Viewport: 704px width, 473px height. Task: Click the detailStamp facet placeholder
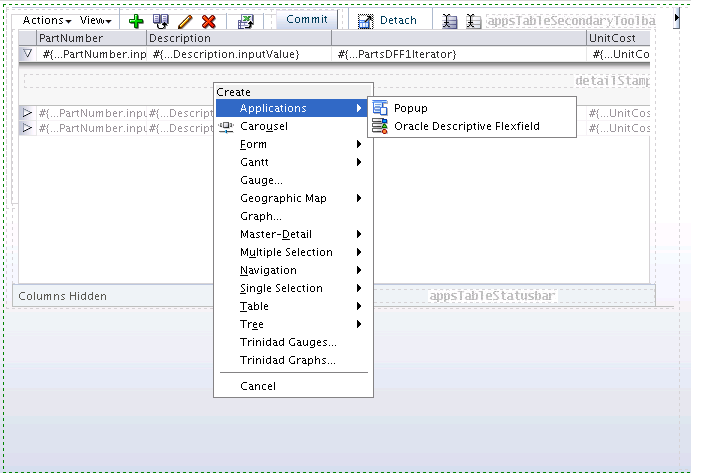[x=612, y=81]
